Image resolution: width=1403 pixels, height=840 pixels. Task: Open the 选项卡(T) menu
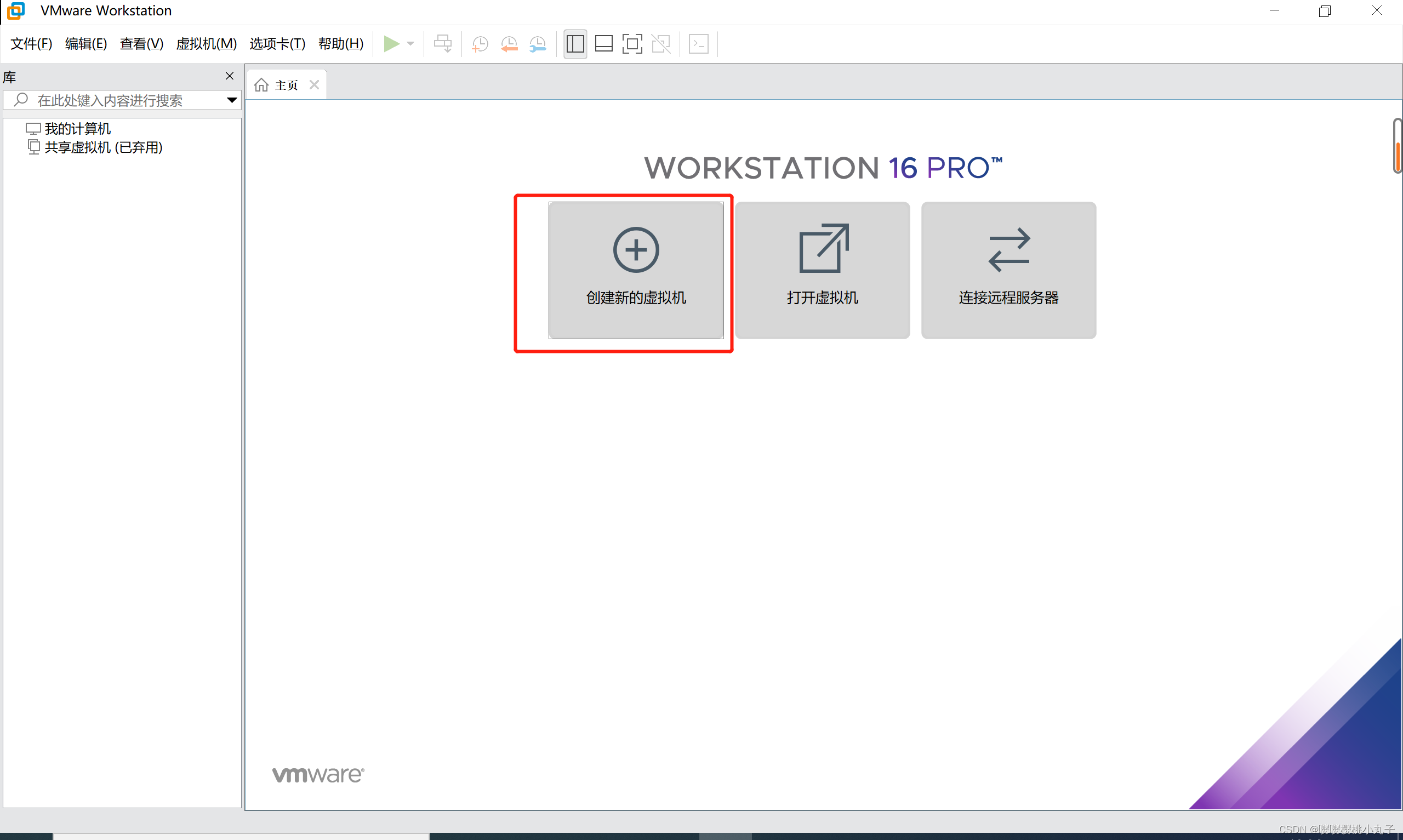[x=277, y=44]
